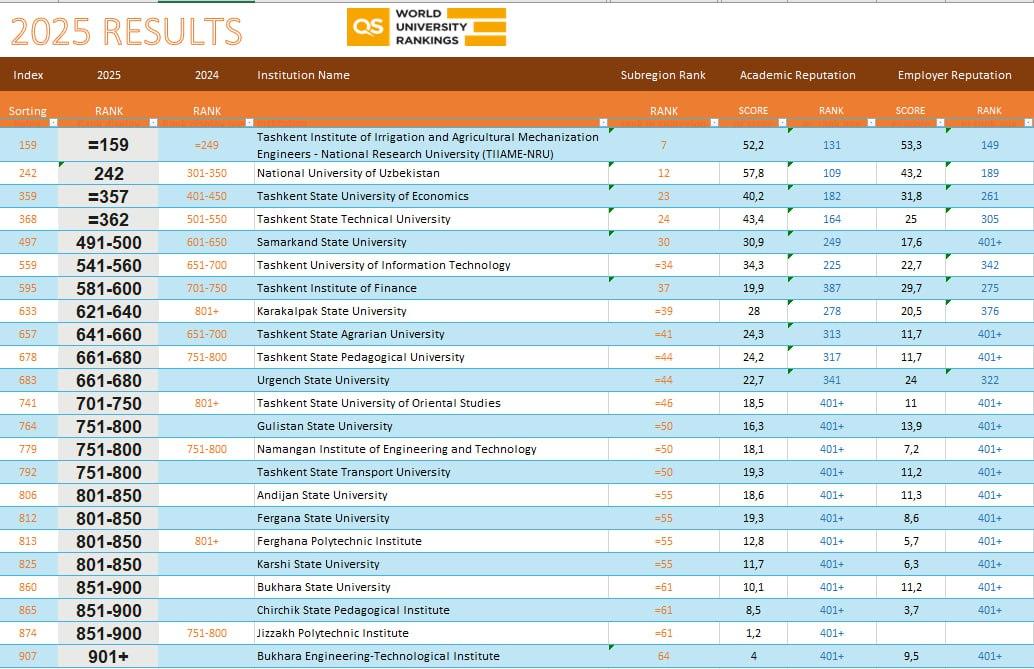This screenshot has width=1034, height=669.
Task: Open the 2024 RANK column filter dropdown
Action: pos(247,123)
